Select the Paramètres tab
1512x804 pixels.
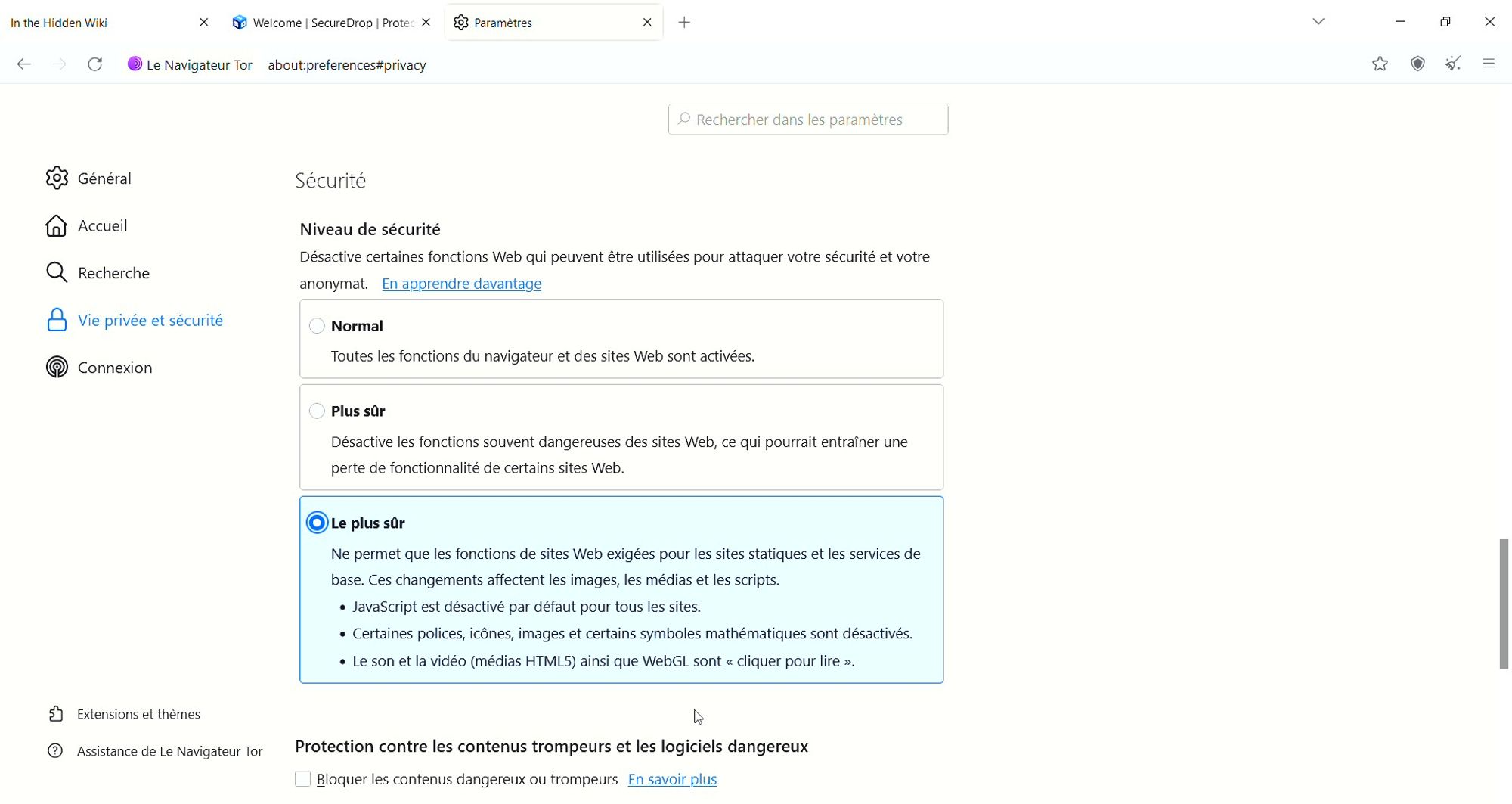coord(554,23)
